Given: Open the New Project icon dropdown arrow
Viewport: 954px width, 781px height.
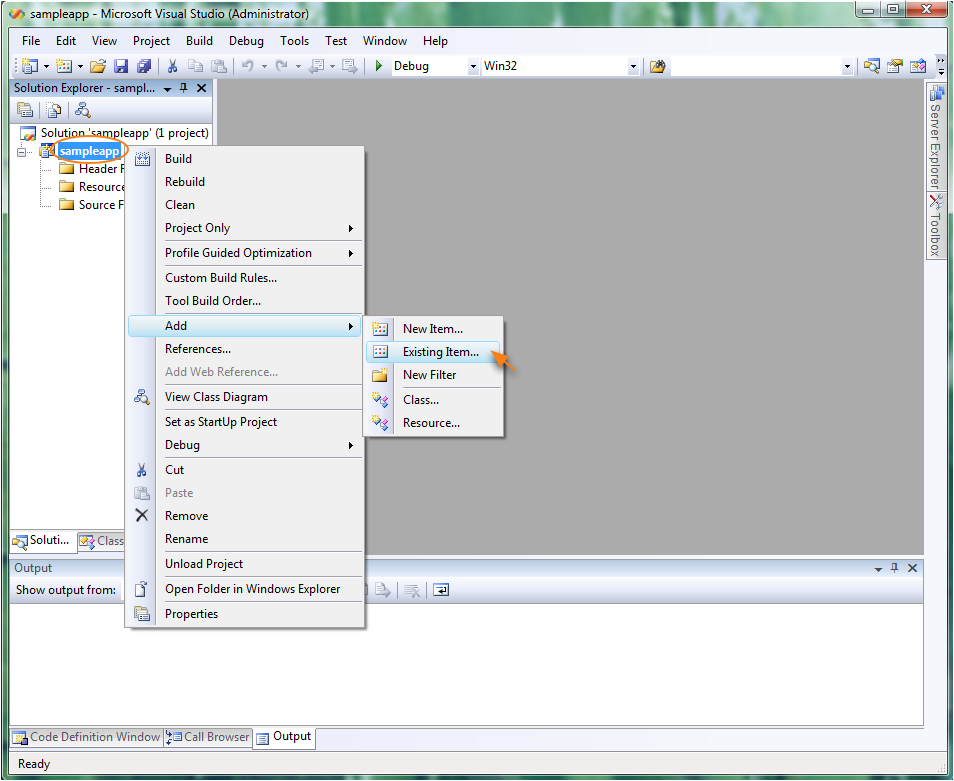Looking at the screenshot, I should coord(46,66).
